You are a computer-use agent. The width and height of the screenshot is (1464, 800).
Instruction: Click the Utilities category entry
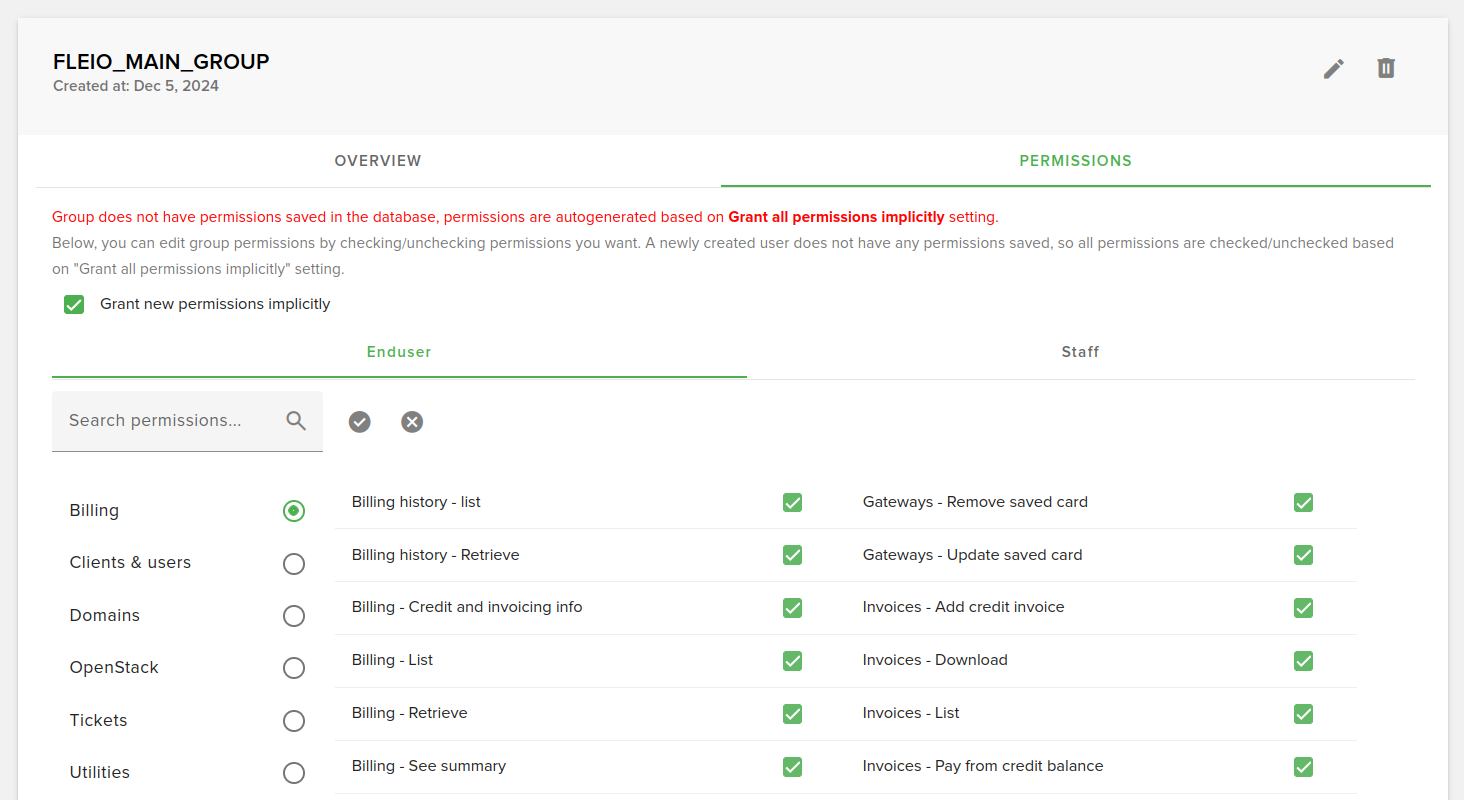(294, 772)
